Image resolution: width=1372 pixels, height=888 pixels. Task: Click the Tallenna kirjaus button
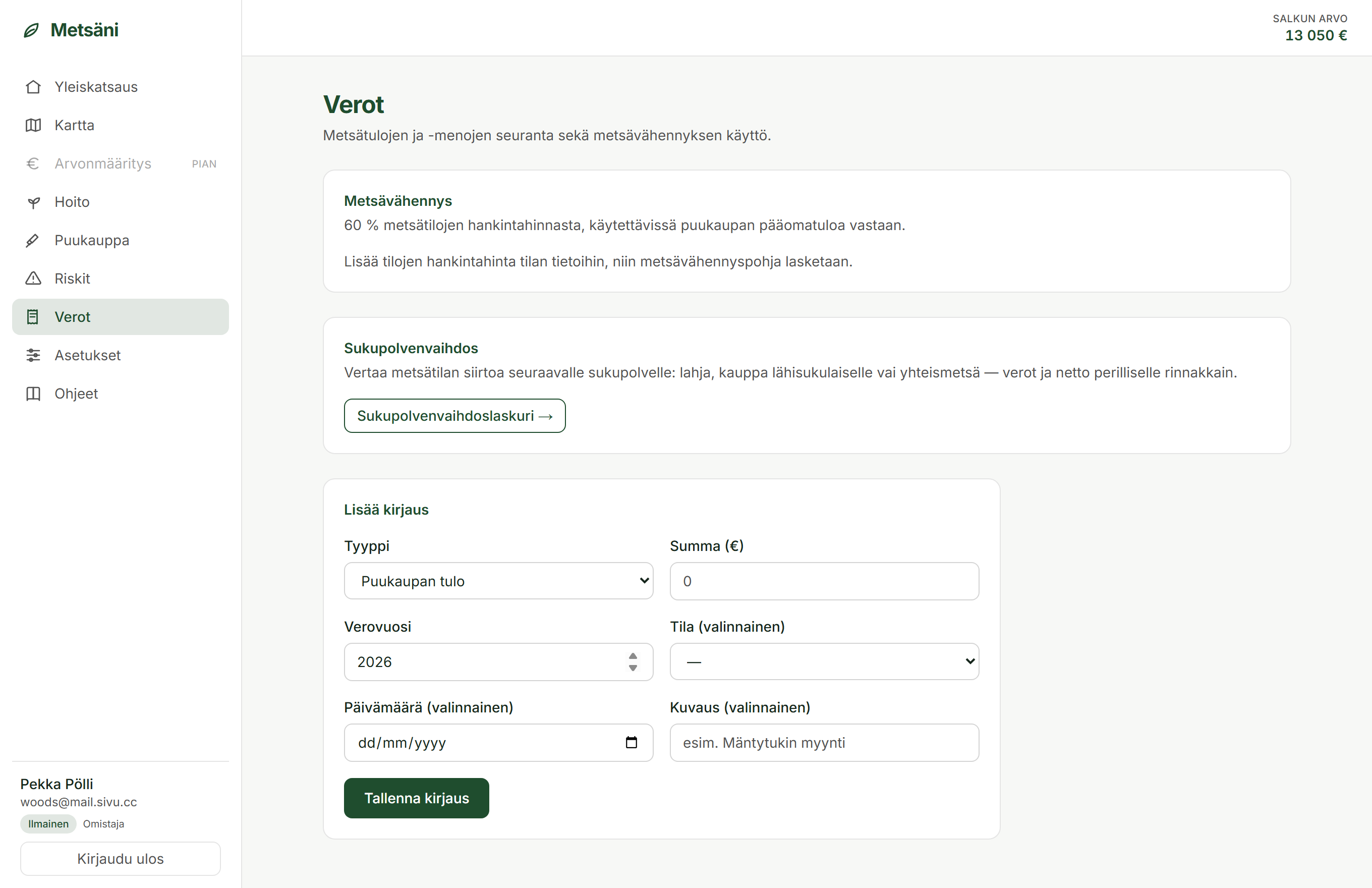pyautogui.click(x=416, y=798)
